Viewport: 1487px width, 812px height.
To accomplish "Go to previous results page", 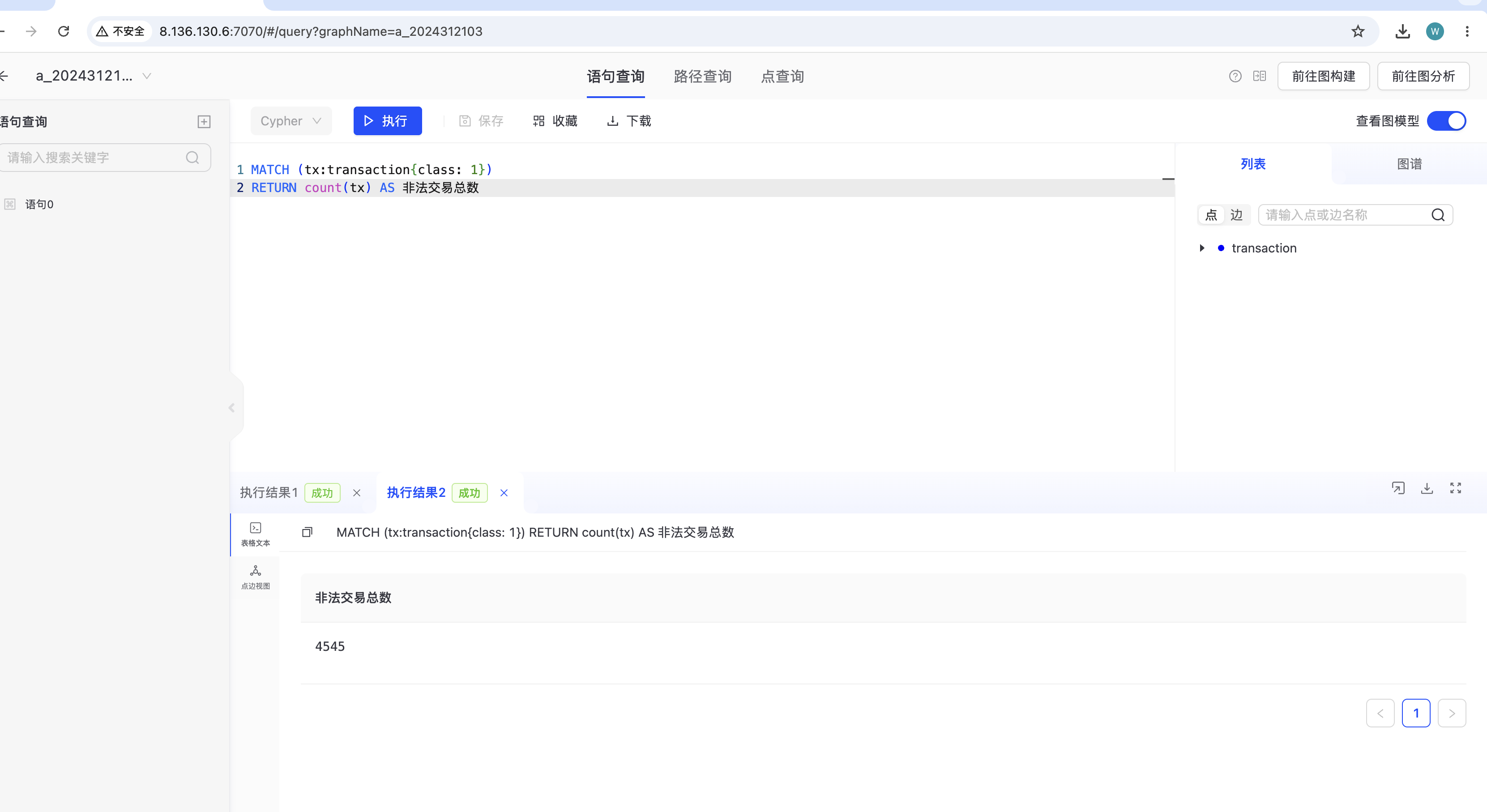I will click(x=1380, y=714).
